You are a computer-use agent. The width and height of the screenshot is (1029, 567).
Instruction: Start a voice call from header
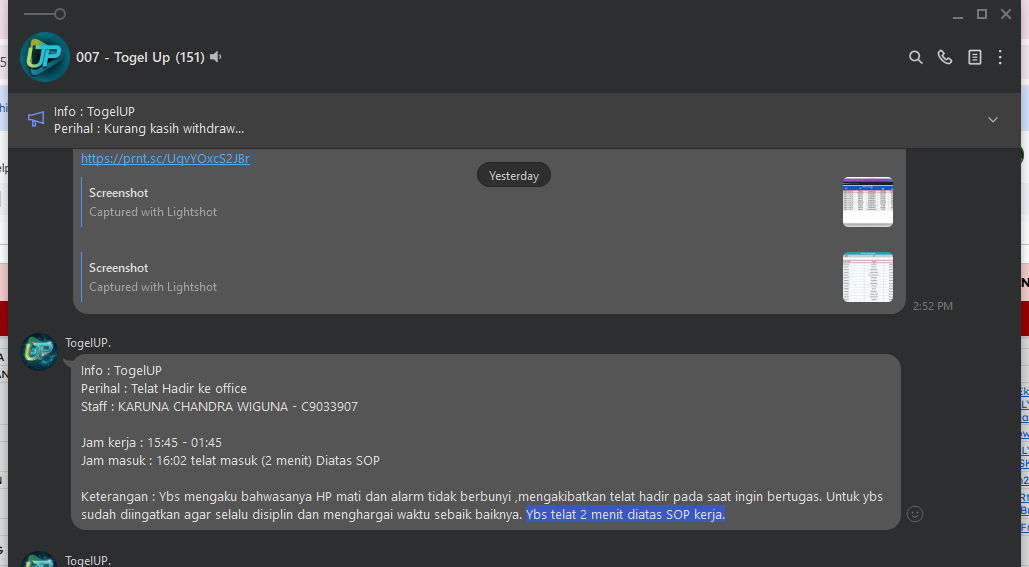coord(945,58)
